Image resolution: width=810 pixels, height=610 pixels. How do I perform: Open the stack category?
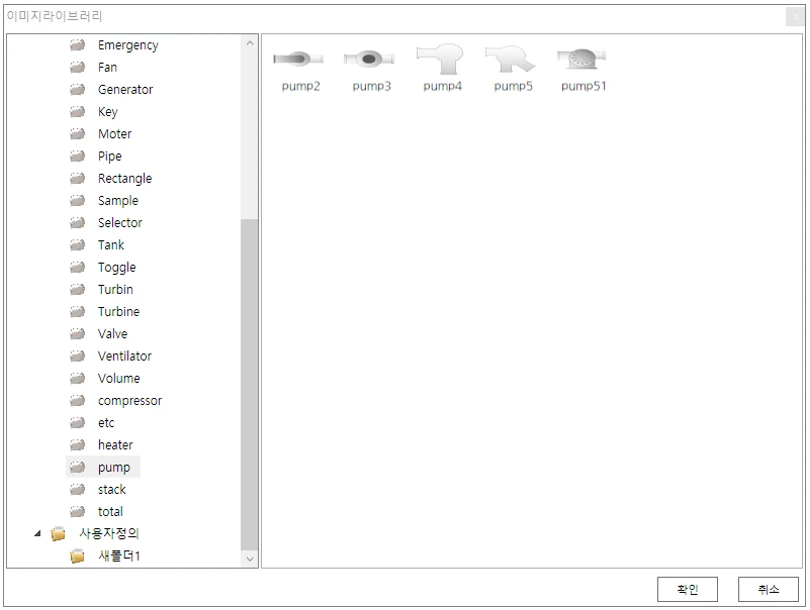[112, 489]
